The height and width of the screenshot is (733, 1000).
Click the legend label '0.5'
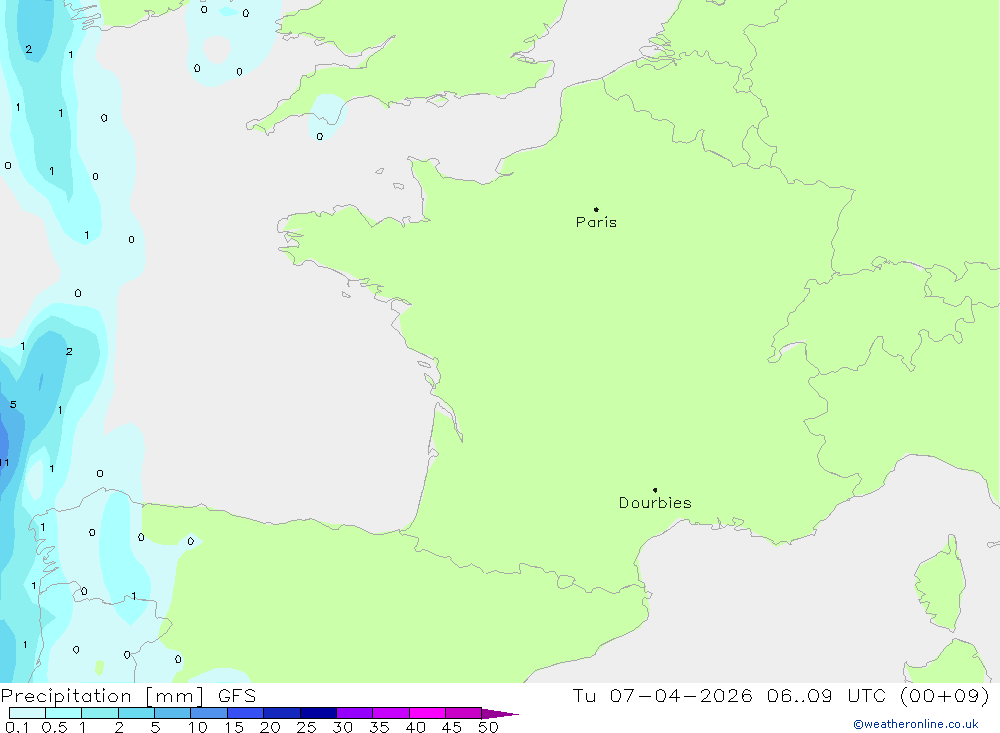(x=54, y=727)
